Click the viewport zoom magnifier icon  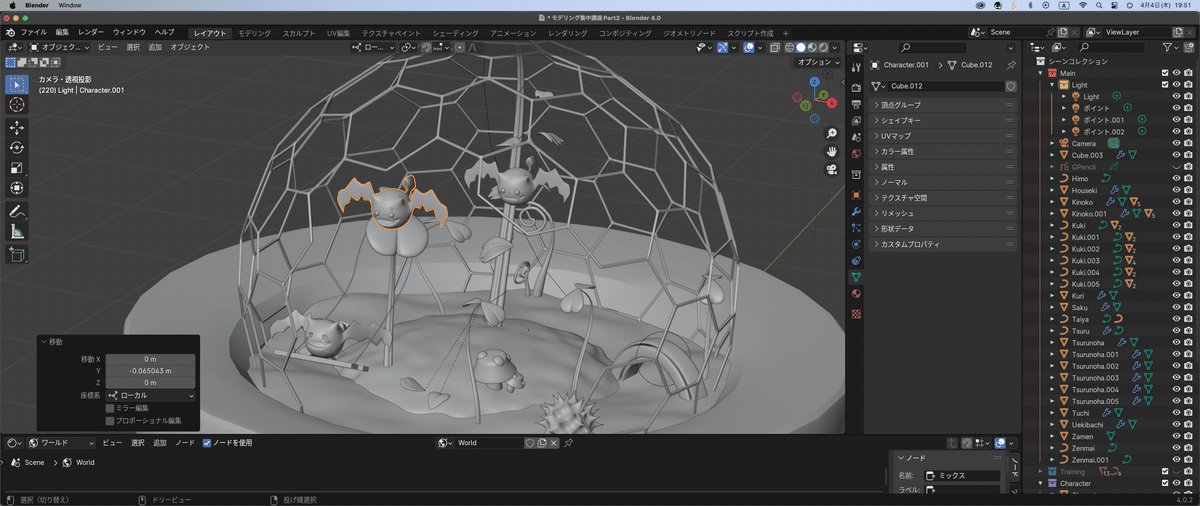[x=832, y=133]
